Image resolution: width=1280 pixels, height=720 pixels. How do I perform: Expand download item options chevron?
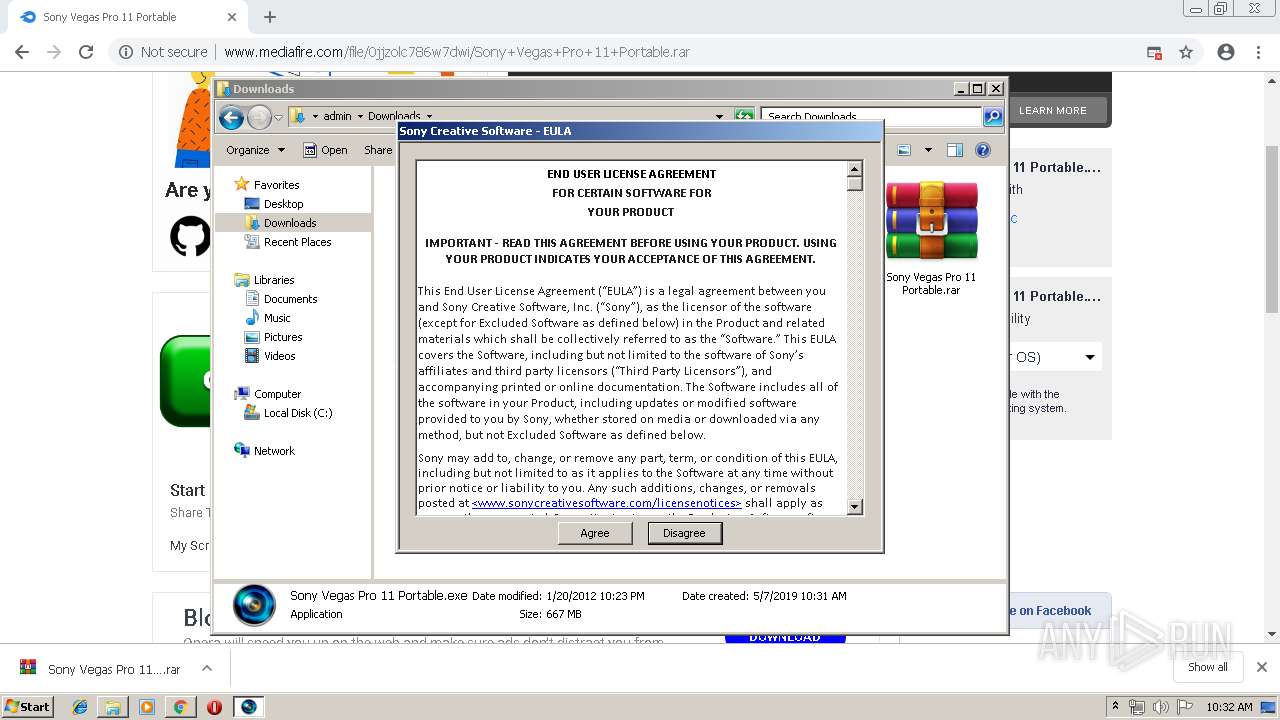(207, 668)
